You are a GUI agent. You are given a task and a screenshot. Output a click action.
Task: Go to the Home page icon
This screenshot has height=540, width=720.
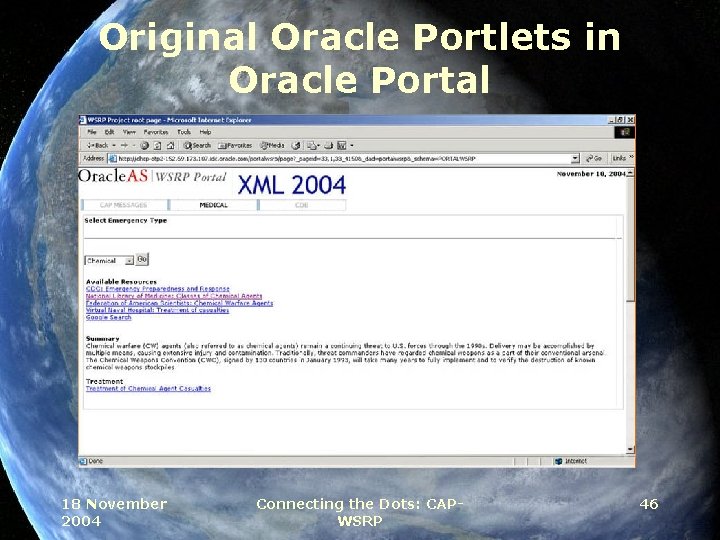(170, 146)
